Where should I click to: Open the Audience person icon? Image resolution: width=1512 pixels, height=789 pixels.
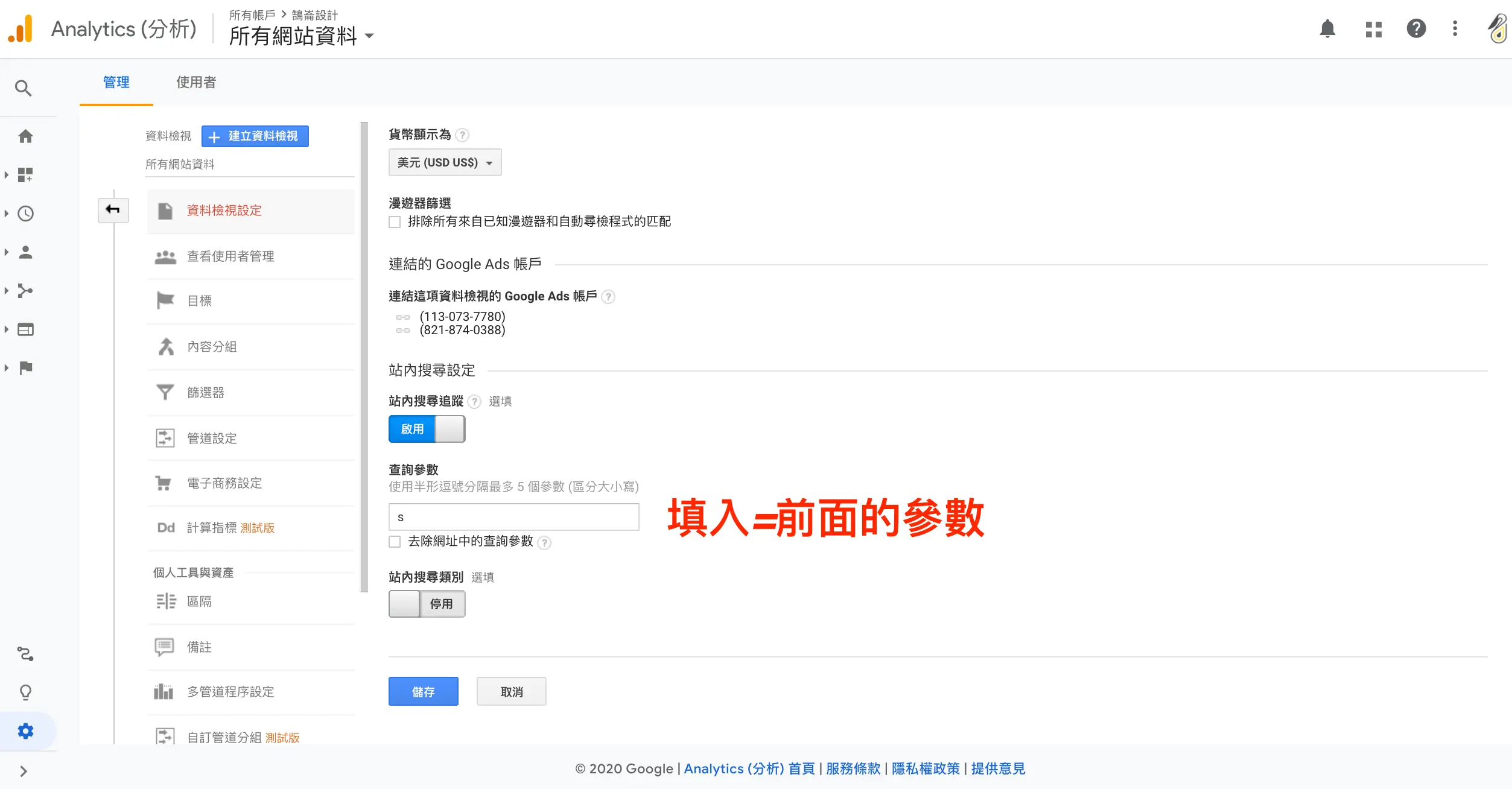coord(25,252)
